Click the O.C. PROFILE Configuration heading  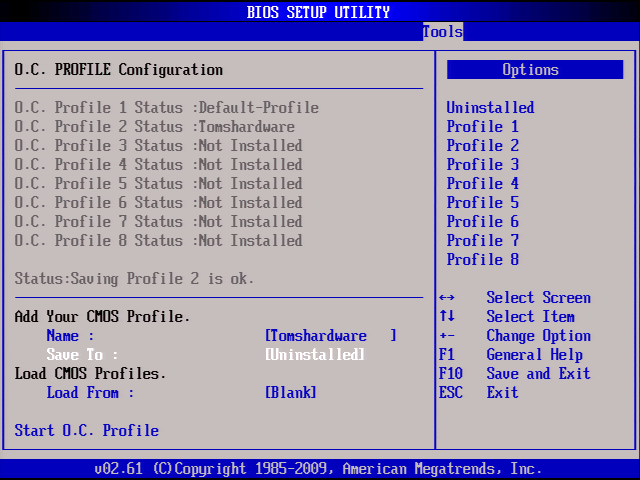[119, 70]
